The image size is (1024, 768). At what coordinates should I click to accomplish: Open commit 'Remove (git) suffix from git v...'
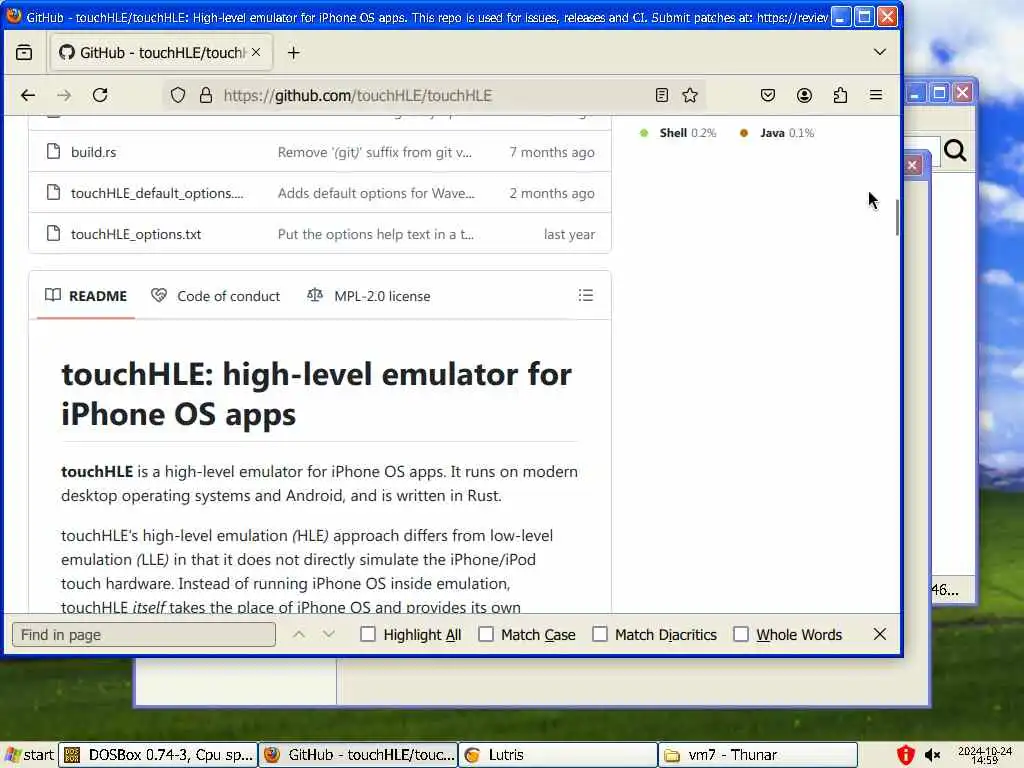pos(375,152)
